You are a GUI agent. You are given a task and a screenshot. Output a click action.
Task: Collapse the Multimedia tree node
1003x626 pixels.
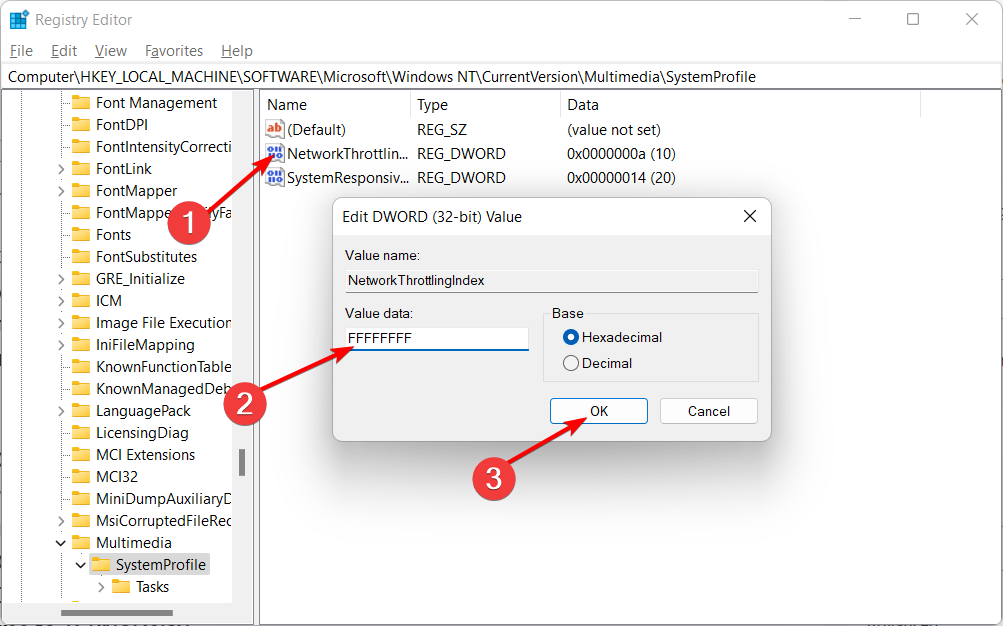pyautogui.click(x=60, y=542)
